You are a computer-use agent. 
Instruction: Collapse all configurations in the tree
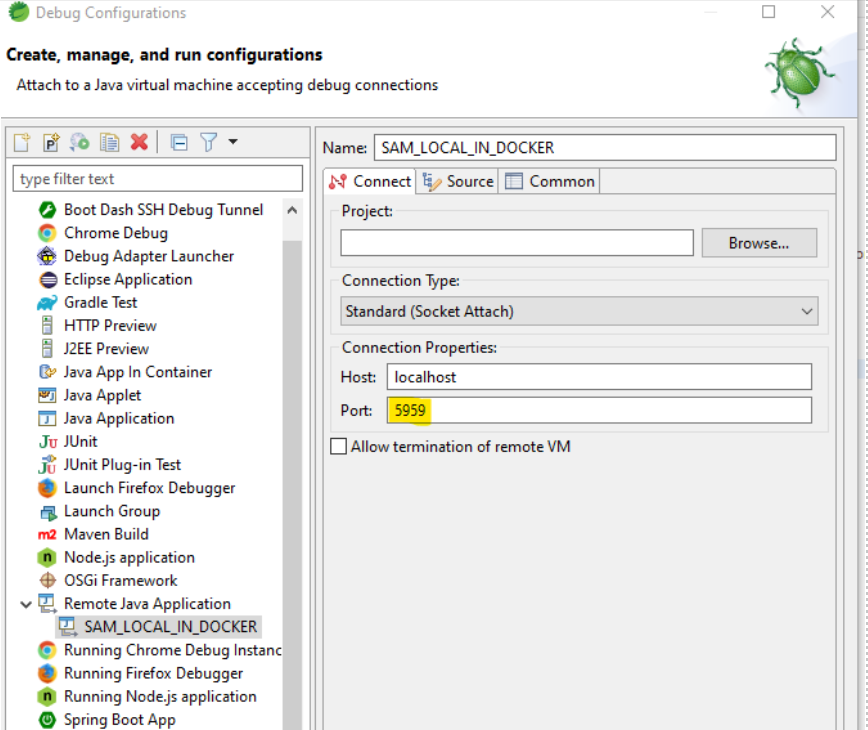tap(179, 142)
